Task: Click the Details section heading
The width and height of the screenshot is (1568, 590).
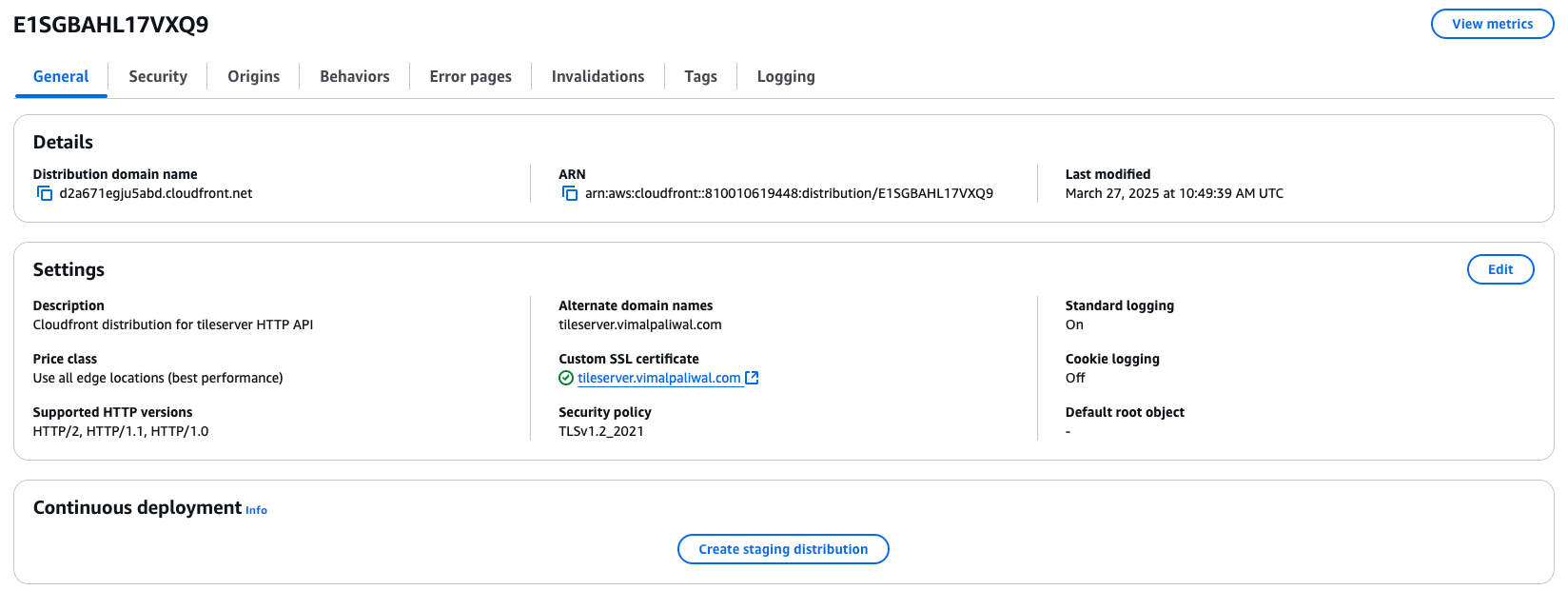Action: [x=63, y=142]
